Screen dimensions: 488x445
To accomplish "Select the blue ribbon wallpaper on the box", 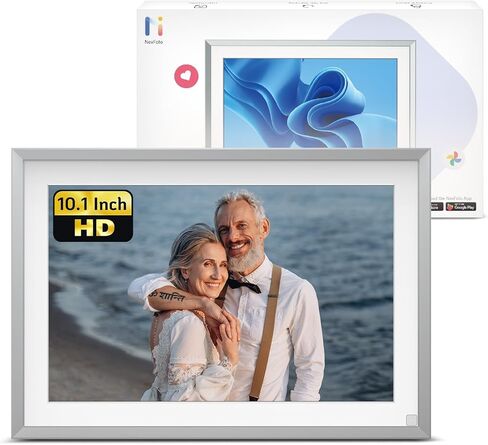I will pyautogui.click(x=310, y=103).
